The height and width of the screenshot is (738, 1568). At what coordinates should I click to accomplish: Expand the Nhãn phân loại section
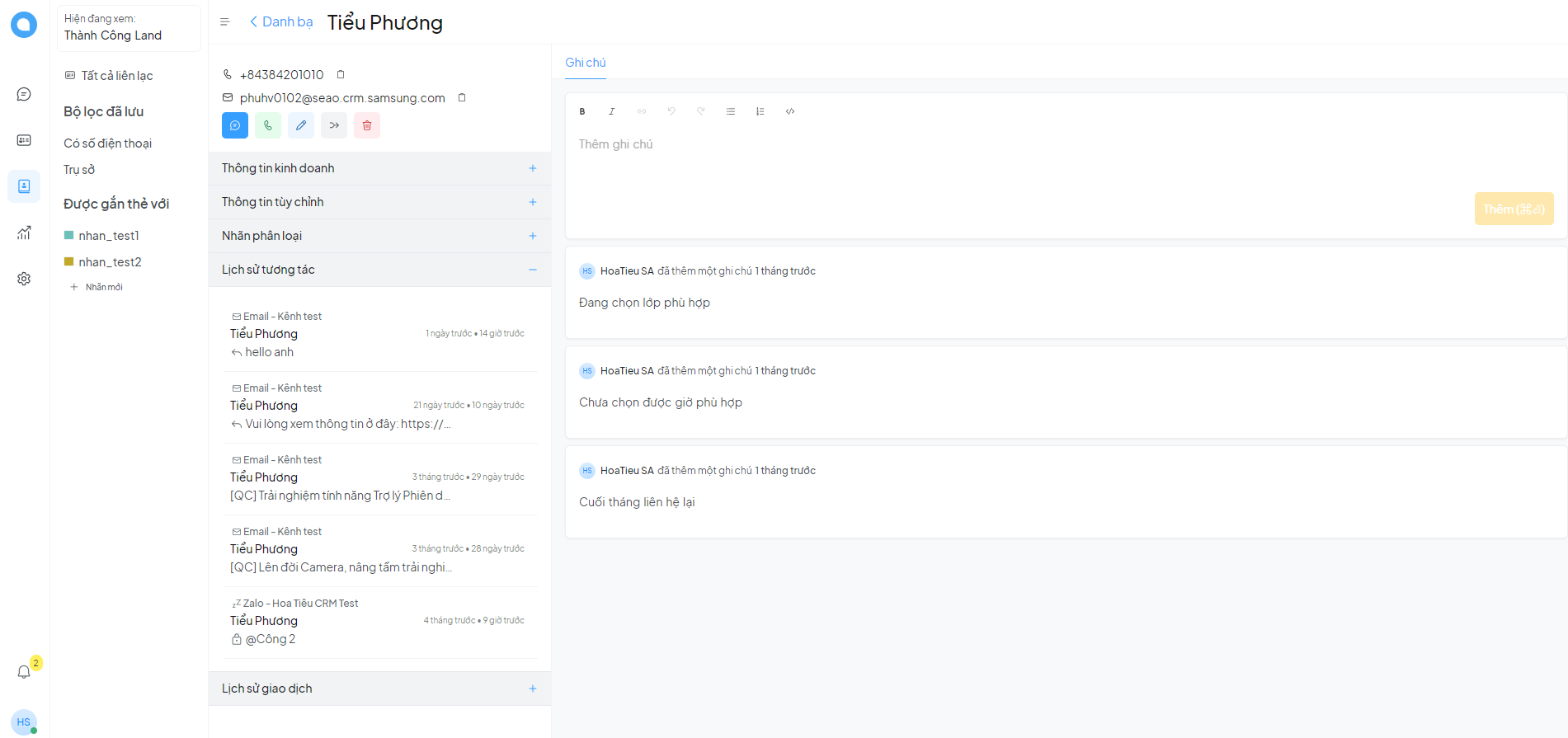coord(533,236)
